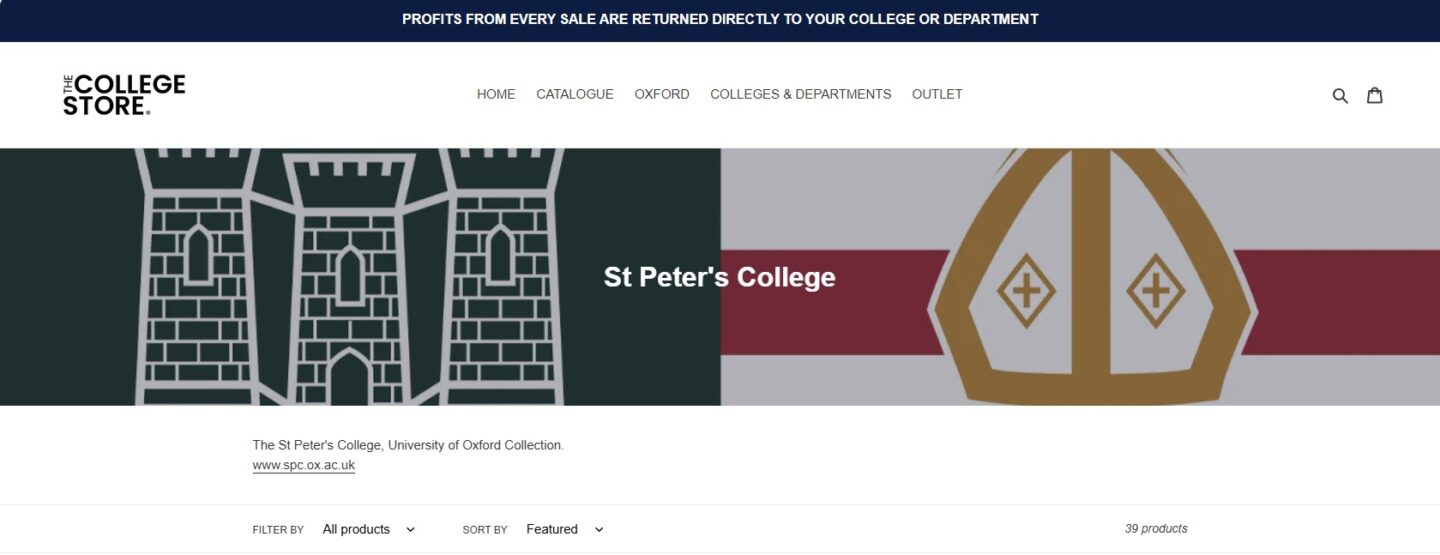Click The College Store logo
The height and width of the screenshot is (555, 1440).
tap(124, 95)
